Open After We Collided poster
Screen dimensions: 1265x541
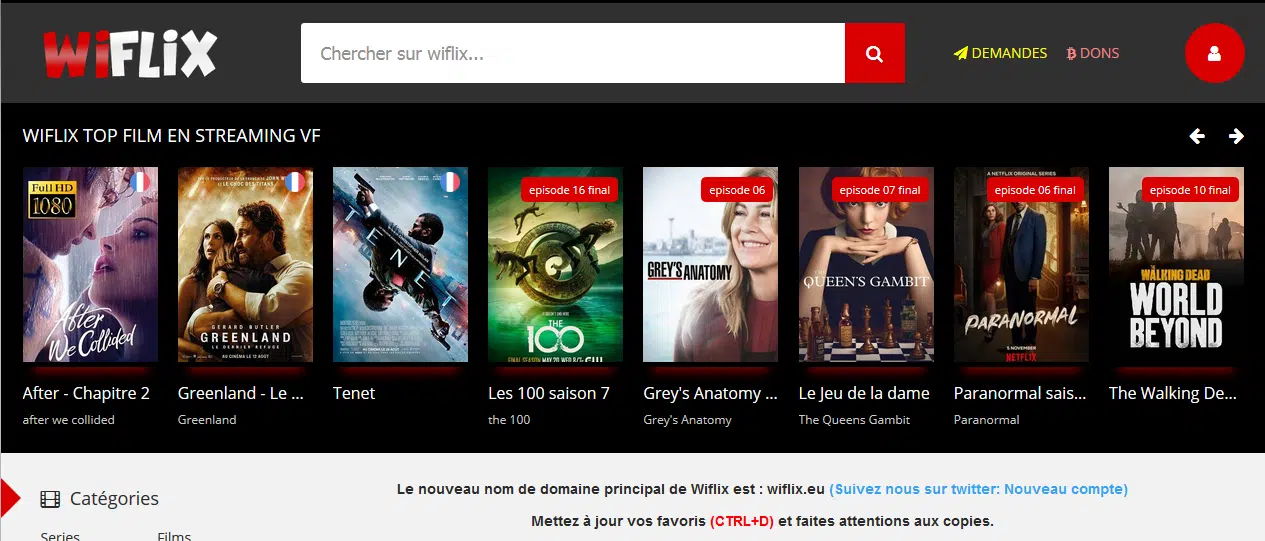(x=90, y=264)
